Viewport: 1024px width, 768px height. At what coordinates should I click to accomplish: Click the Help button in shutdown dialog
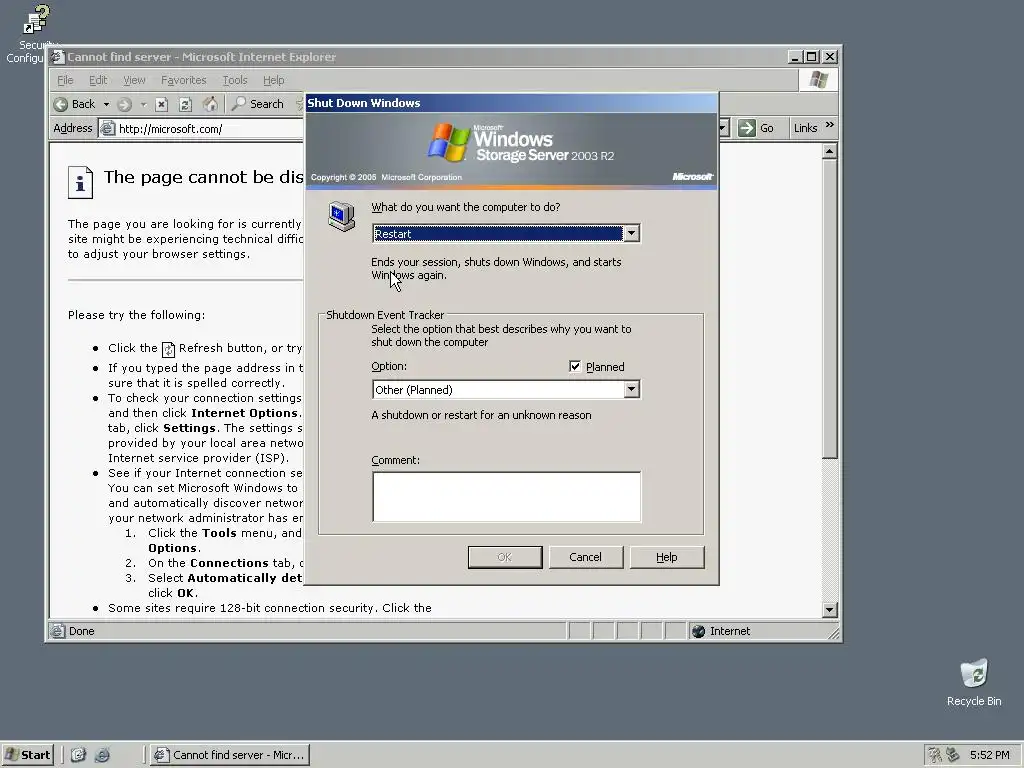[x=667, y=557]
